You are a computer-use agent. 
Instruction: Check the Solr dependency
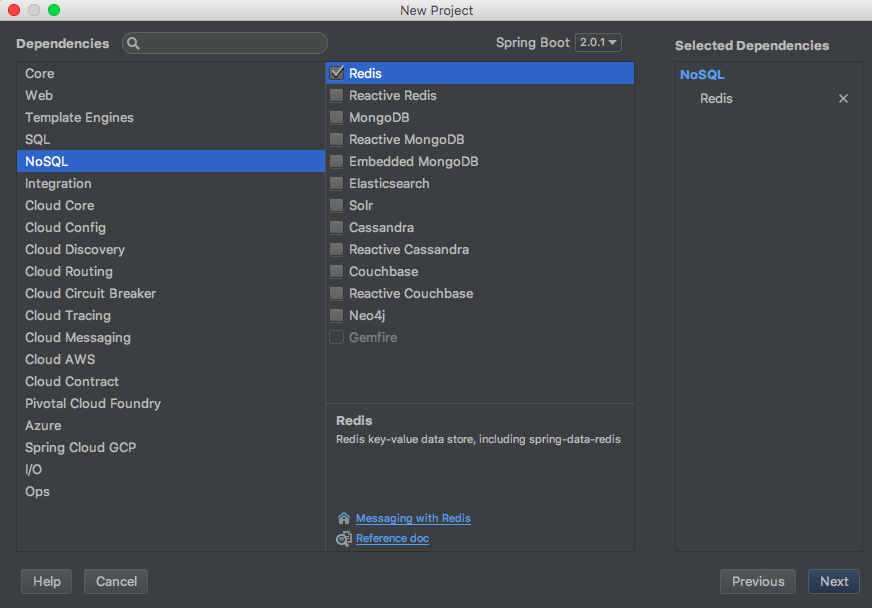tap(336, 205)
